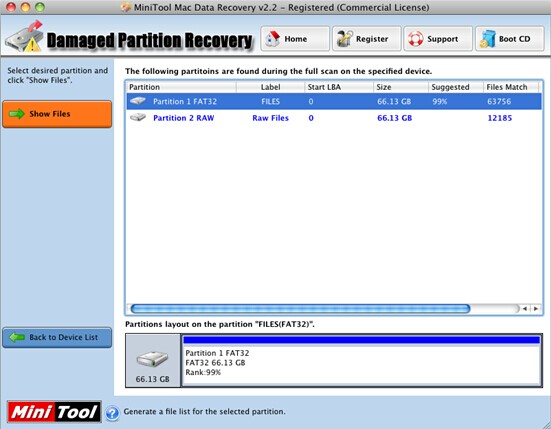Click the blue question mark help icon
This screenshot has width=551, height=429.
[112, 413]
